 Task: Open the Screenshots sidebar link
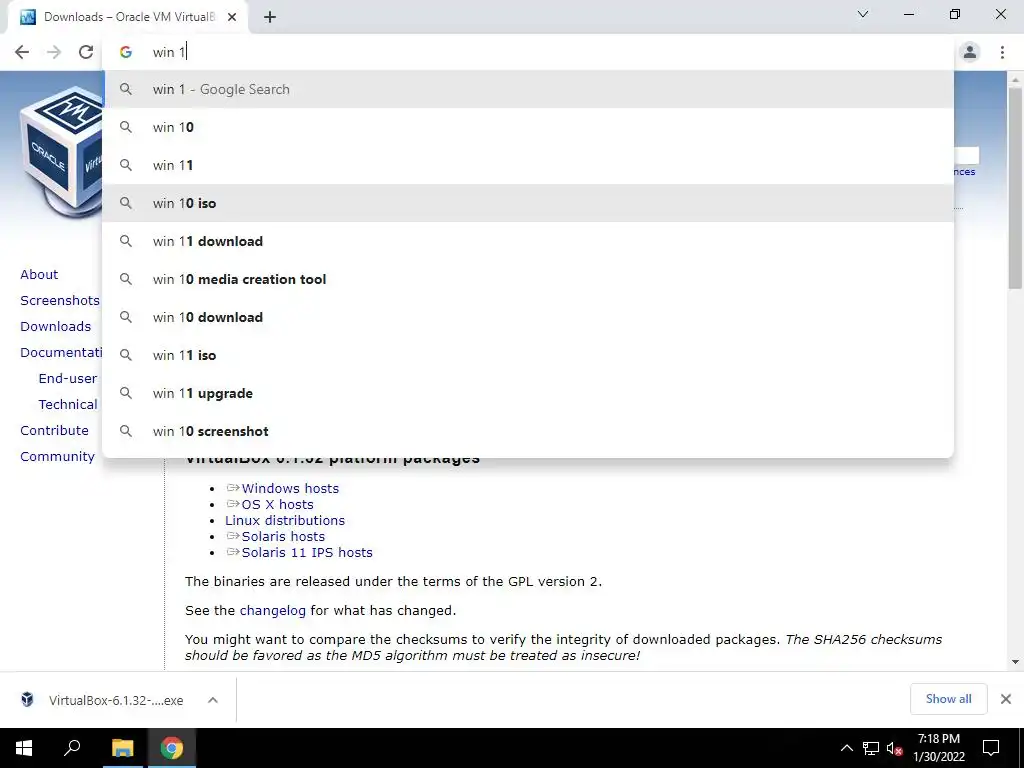tap(59, 300)
